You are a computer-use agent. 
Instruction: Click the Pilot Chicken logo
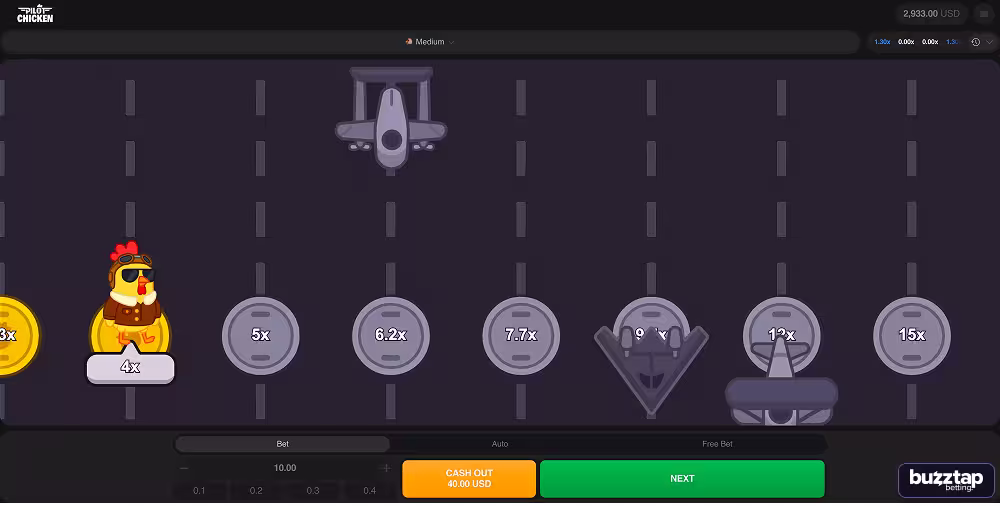[x=35, y=14]
